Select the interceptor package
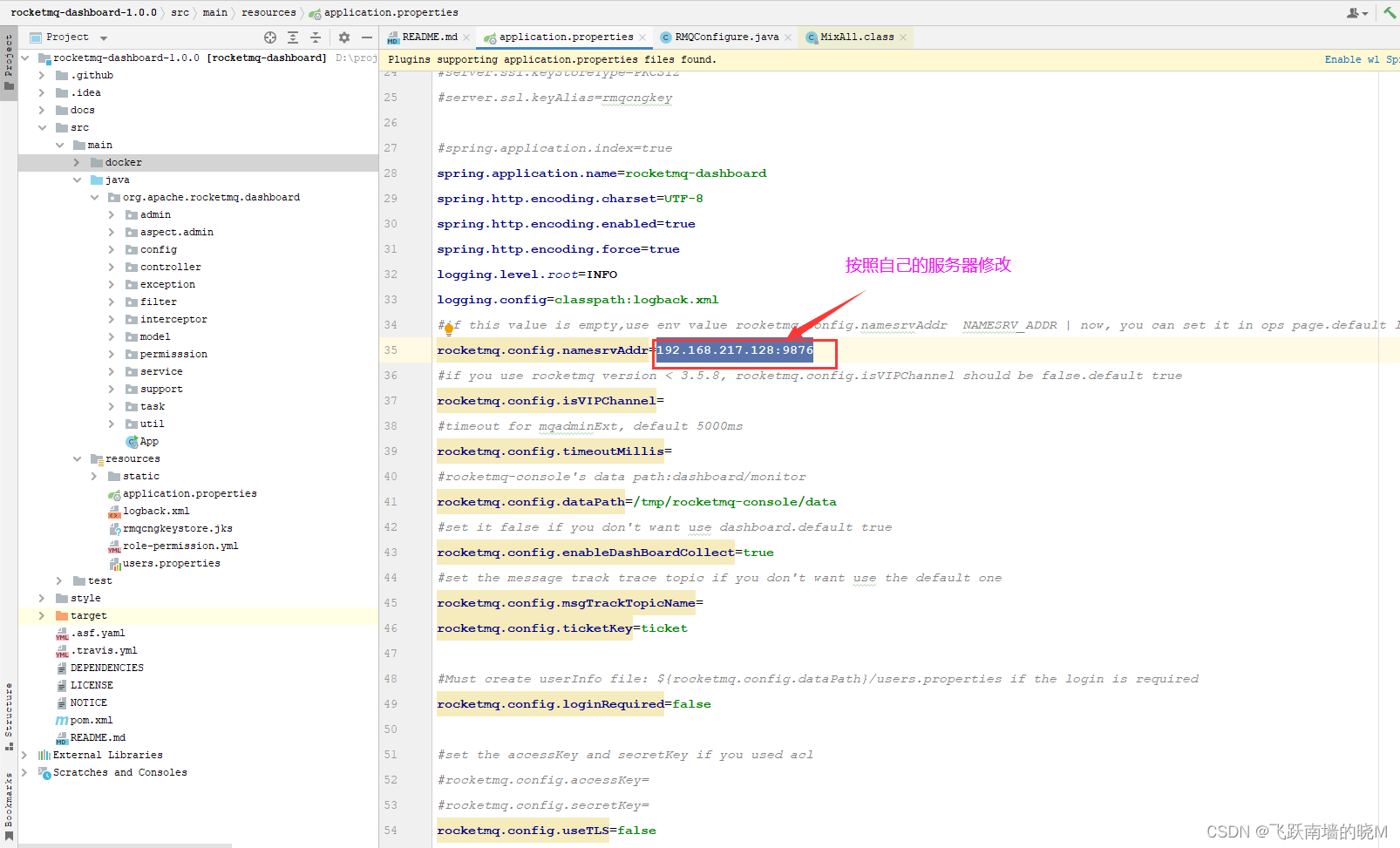The height and width of the screenshot is (848, 1400). (173, 320)
